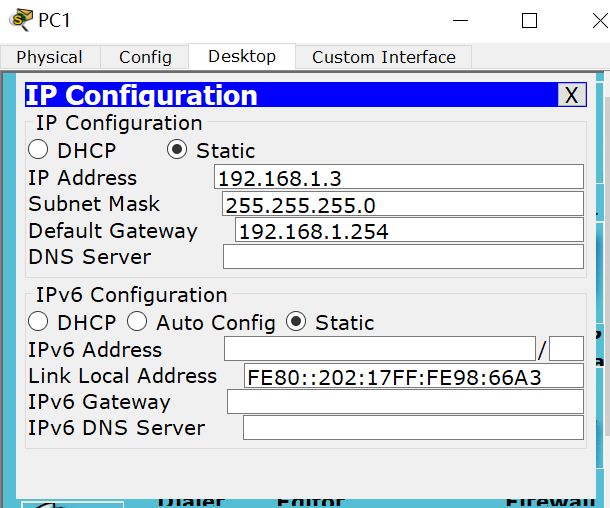
Task: Focus the IPv6 DNS Server field
Action: pyautogui.click(x=414, y=428)
